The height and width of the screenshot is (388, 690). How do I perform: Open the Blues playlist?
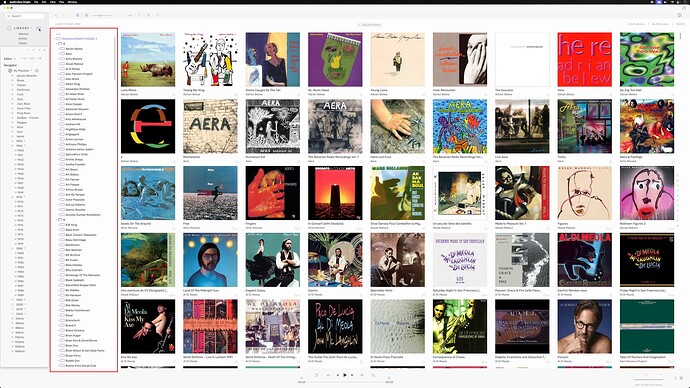pyautogui.click(x=20, y=81)
